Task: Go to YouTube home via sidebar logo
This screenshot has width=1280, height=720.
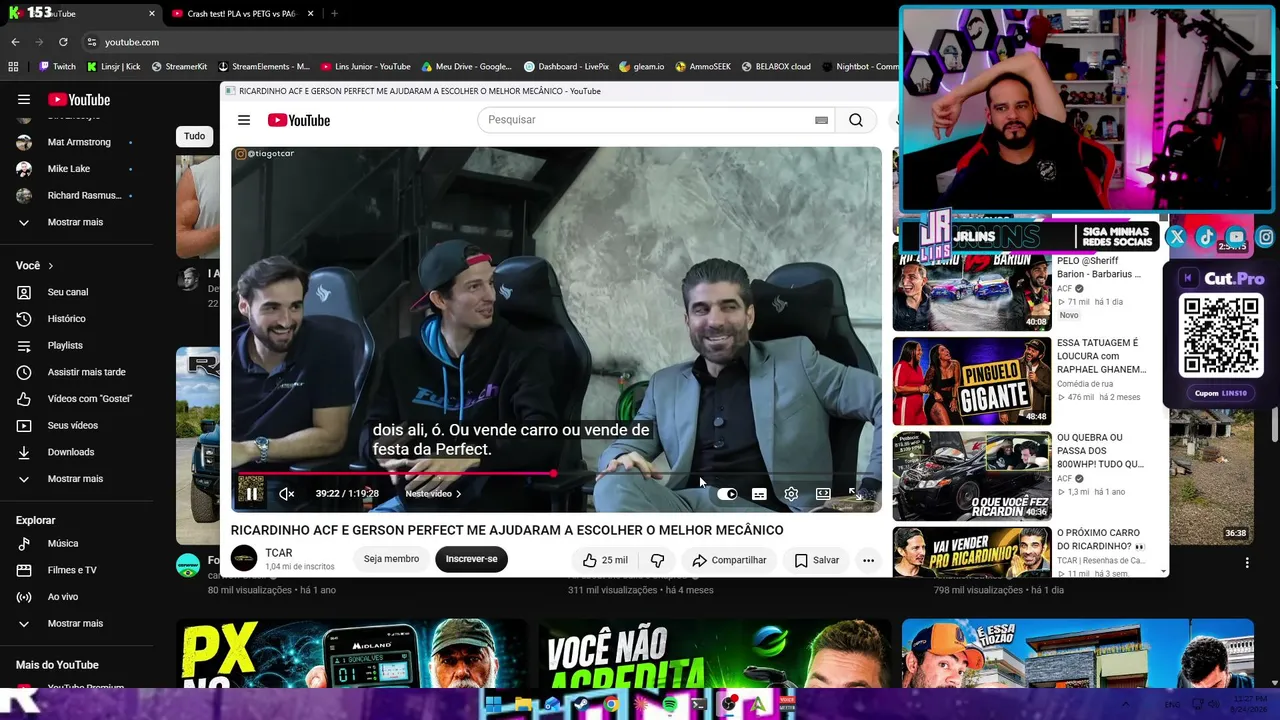Action: click(79, 99)
